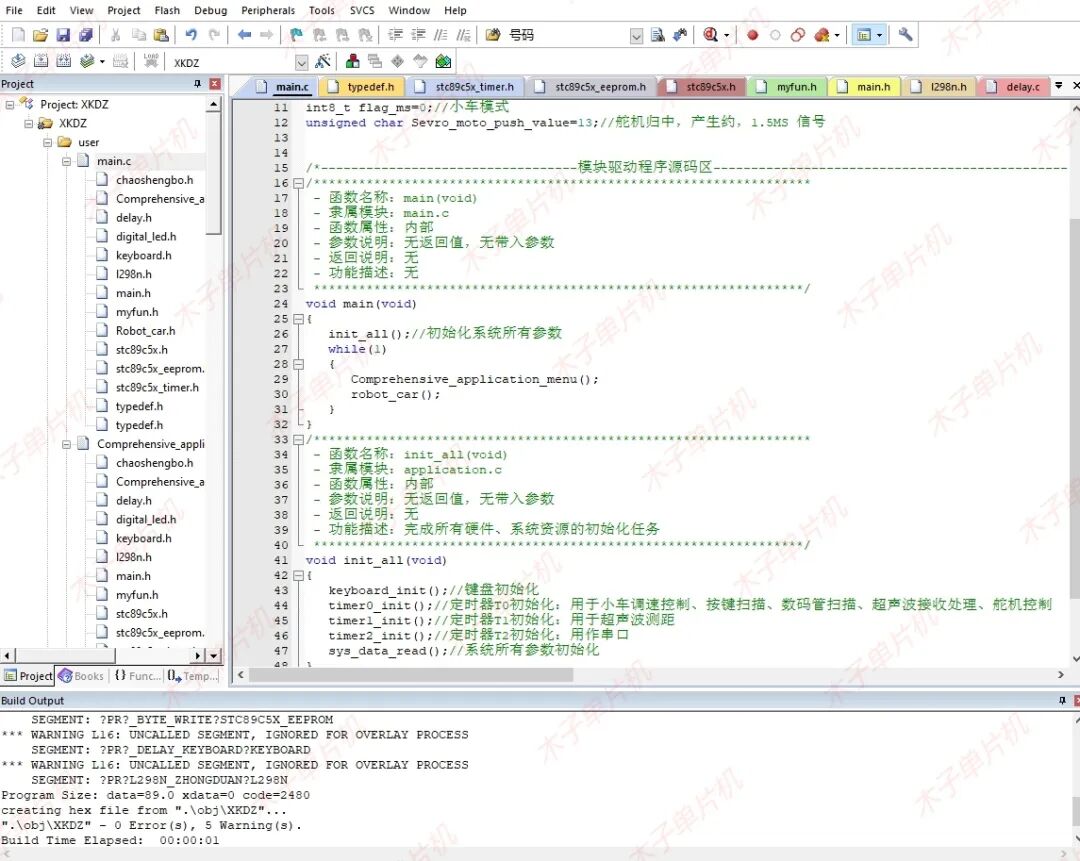
Task: Click the disable all breakpoints icon
Action: click(x=798, y=34)
